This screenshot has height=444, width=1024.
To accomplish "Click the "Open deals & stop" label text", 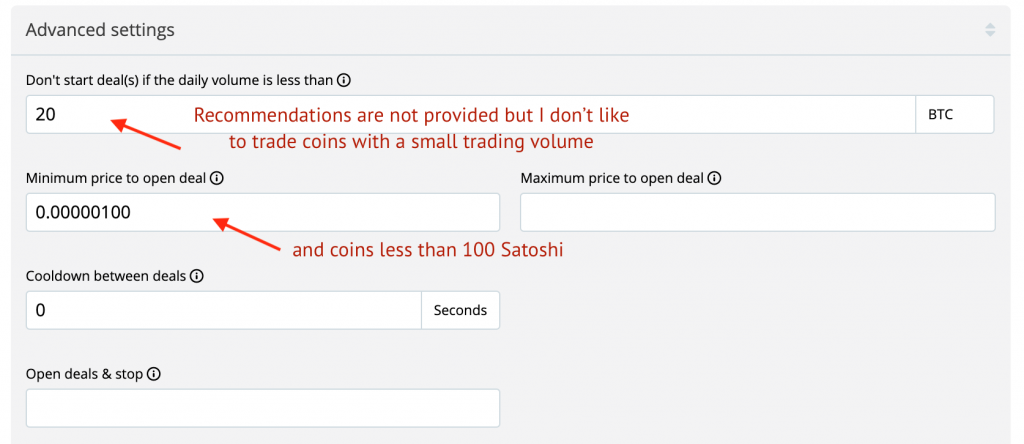I will pyautogui.click(x=85, y=374).
